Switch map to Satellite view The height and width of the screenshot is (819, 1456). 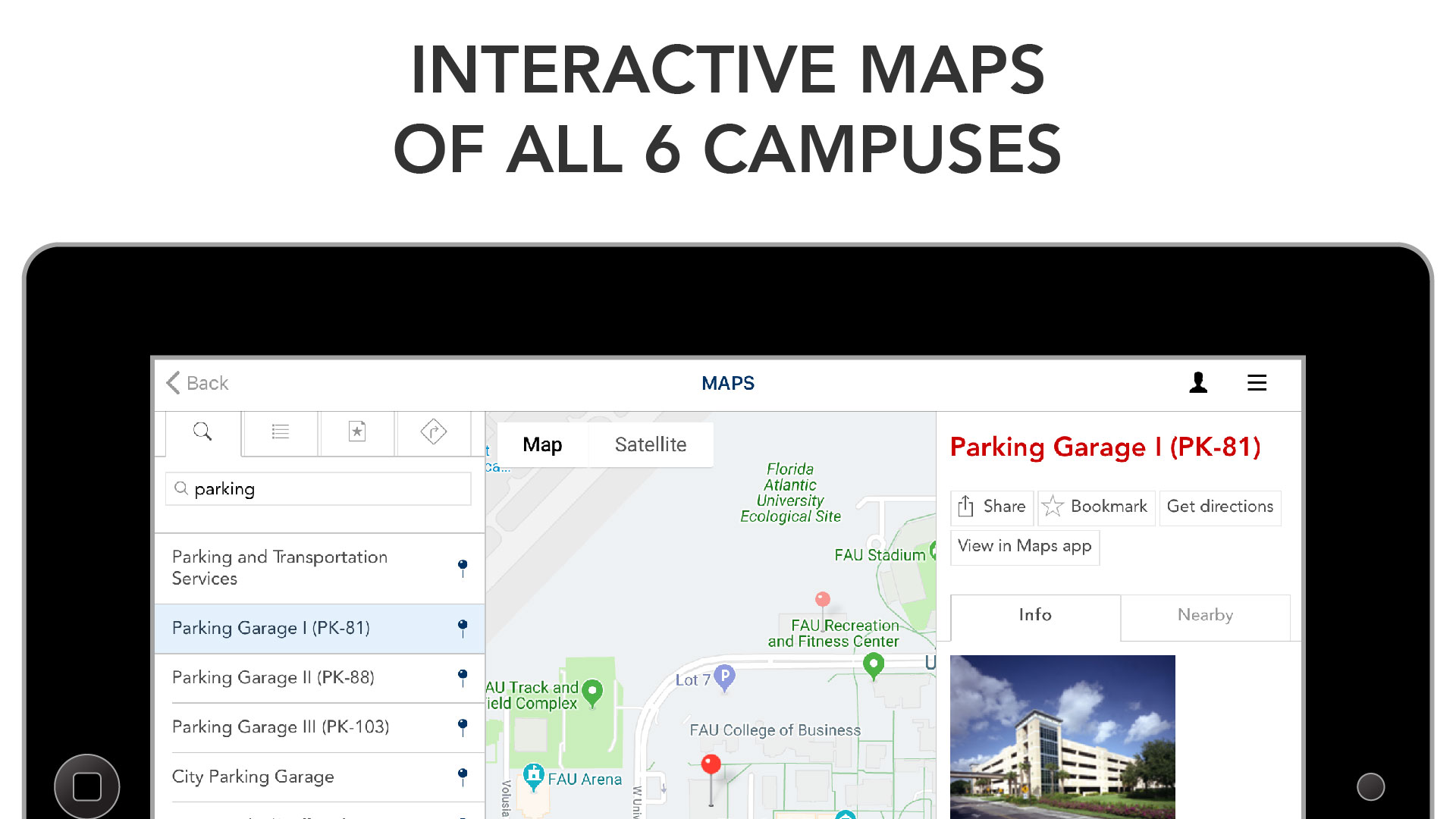coord(650,445)
